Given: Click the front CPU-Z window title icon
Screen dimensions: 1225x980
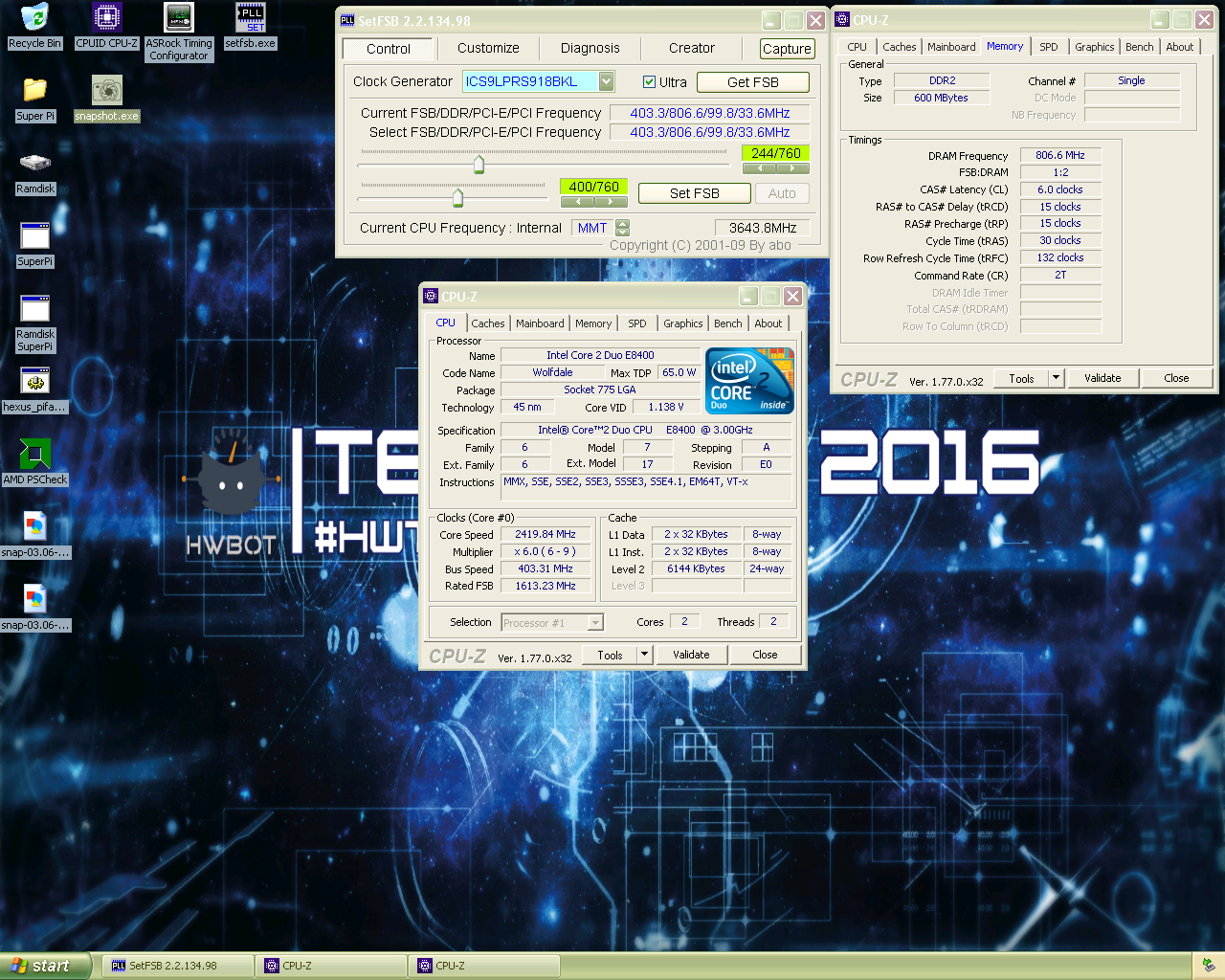Looking at the screenshot, I should coord(431,297).
